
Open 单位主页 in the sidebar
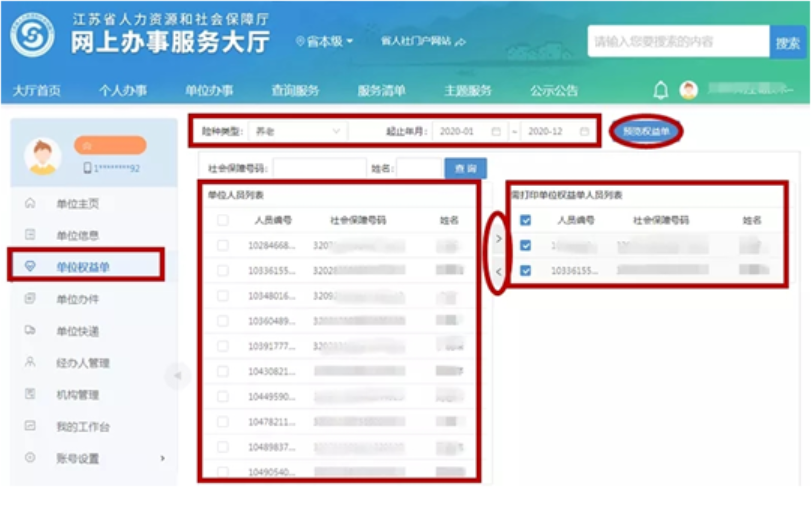coord(78,204)
